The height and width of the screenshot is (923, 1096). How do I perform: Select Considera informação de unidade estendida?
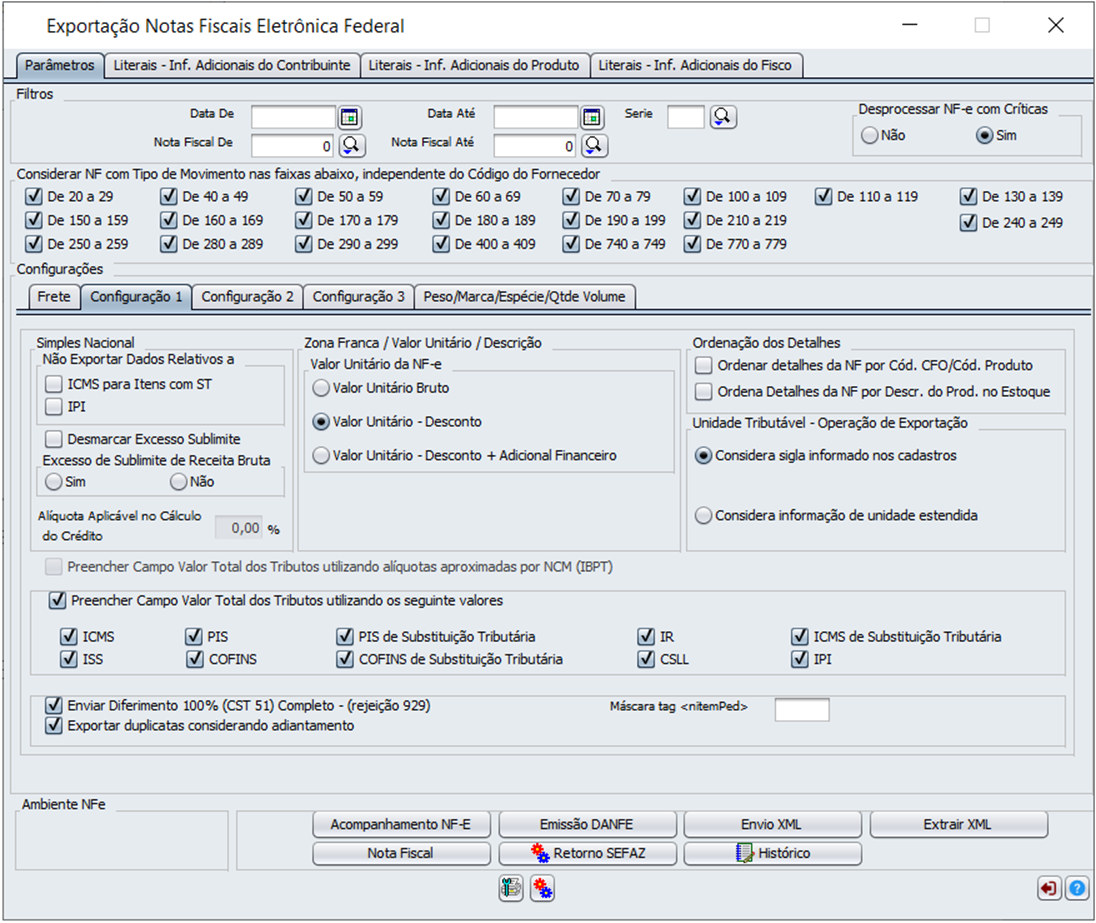[703, 515]
